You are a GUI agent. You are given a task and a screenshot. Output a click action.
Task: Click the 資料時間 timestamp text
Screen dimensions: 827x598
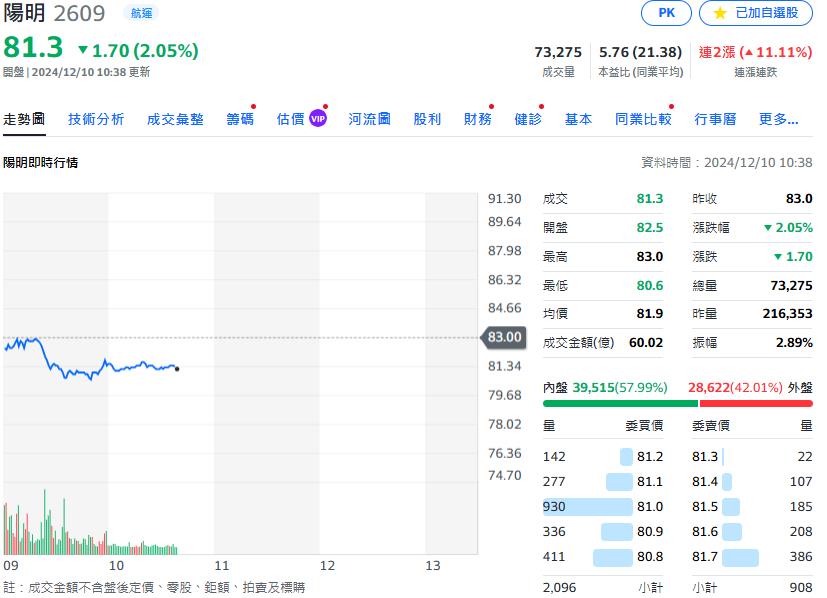tap(727, 163)
